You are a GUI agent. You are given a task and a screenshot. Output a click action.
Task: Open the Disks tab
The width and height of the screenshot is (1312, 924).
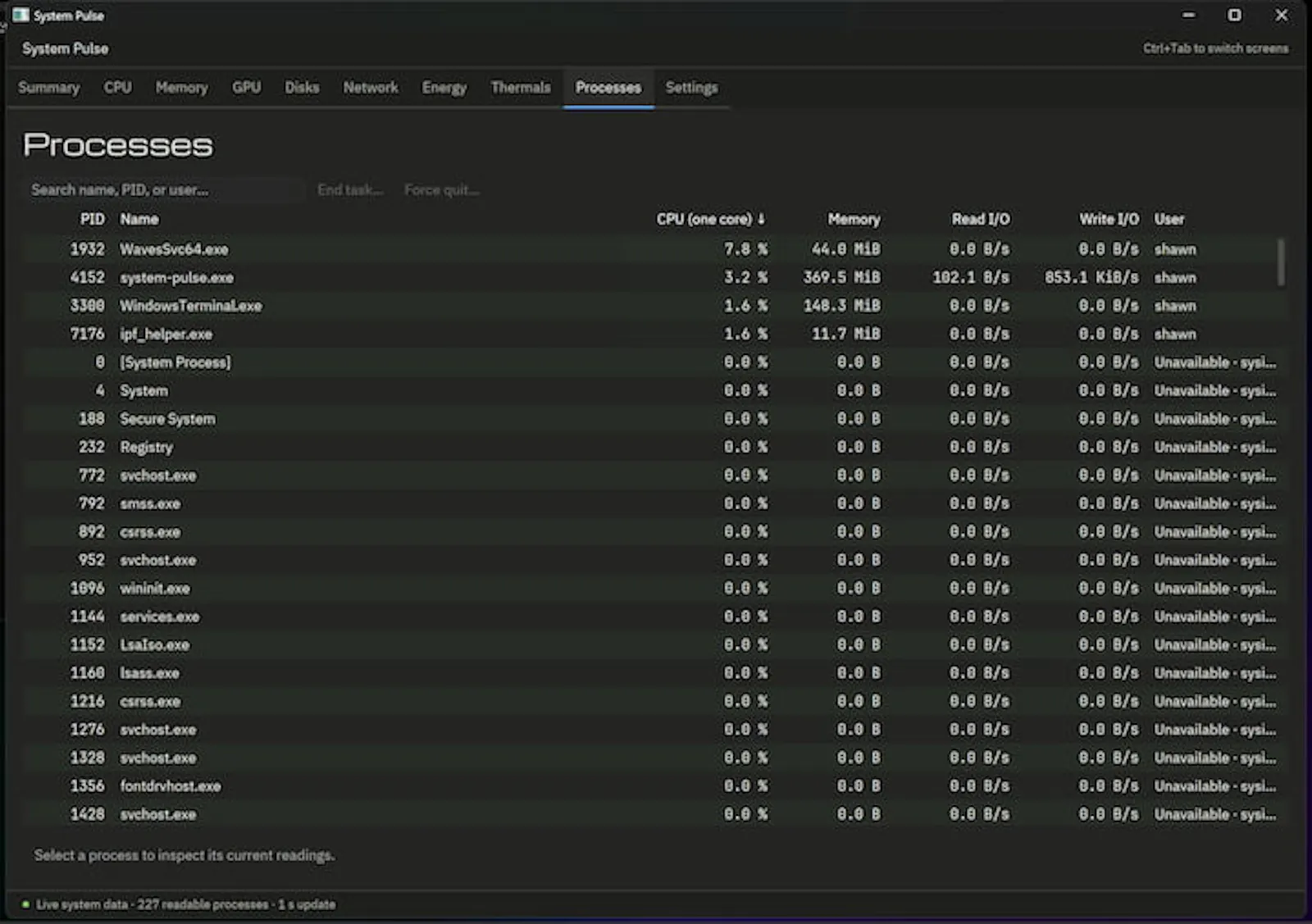point(302,88)
